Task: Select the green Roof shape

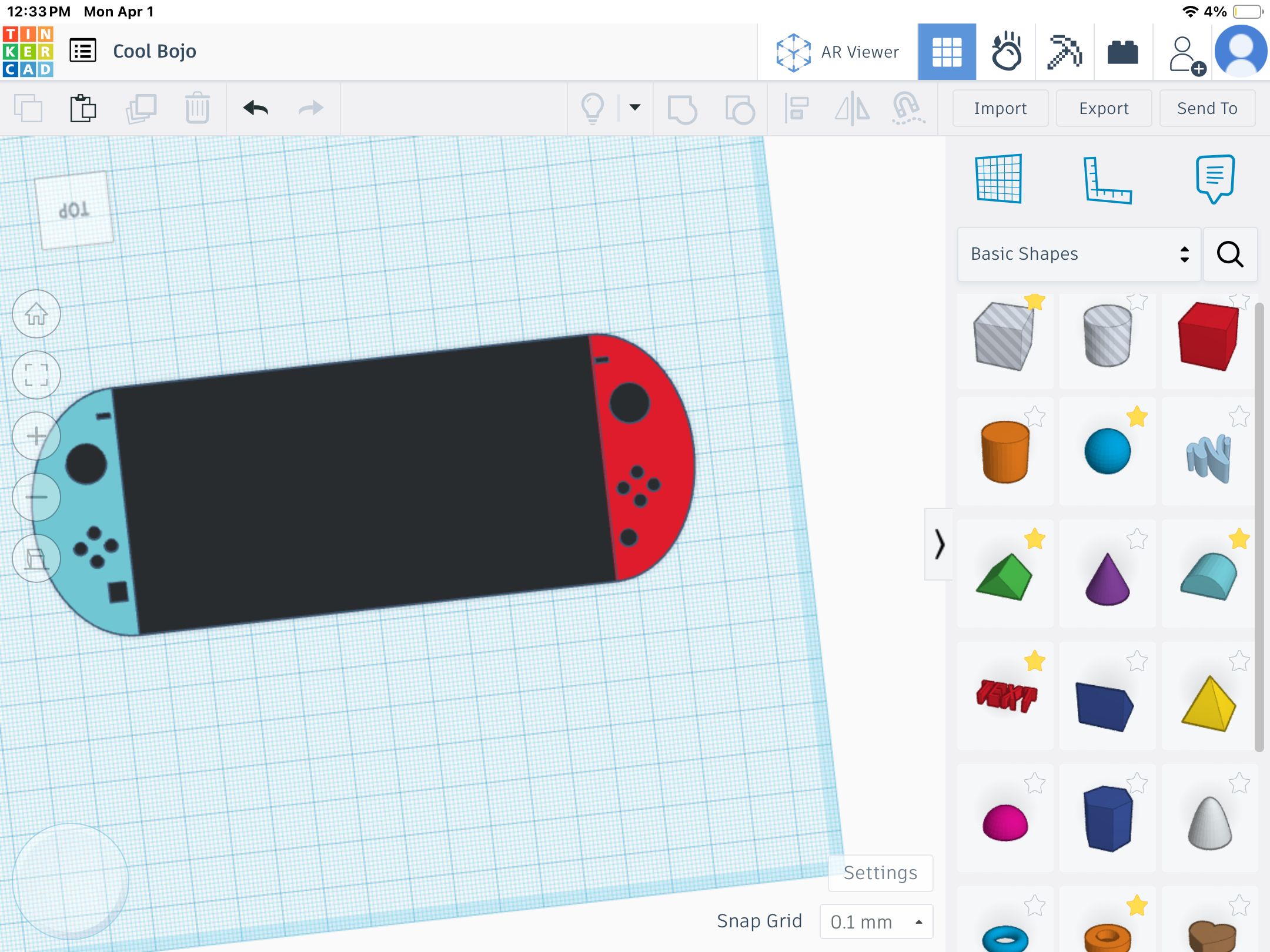Action: [1004, 577]
